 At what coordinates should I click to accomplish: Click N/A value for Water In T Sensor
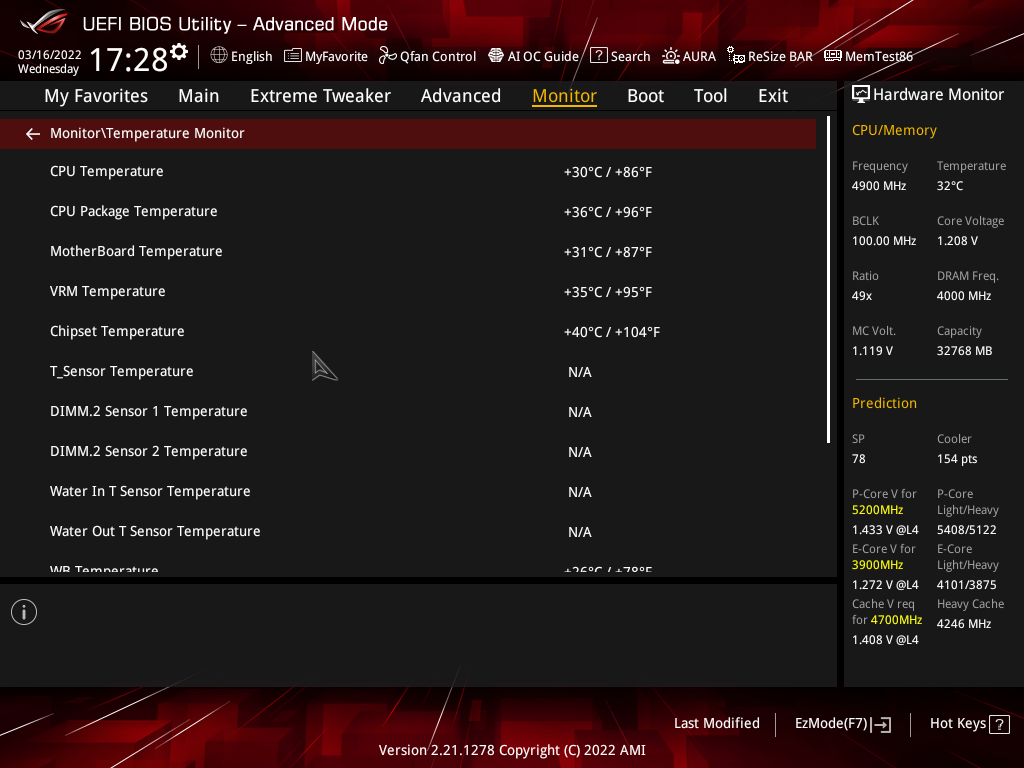click(580, 492)
